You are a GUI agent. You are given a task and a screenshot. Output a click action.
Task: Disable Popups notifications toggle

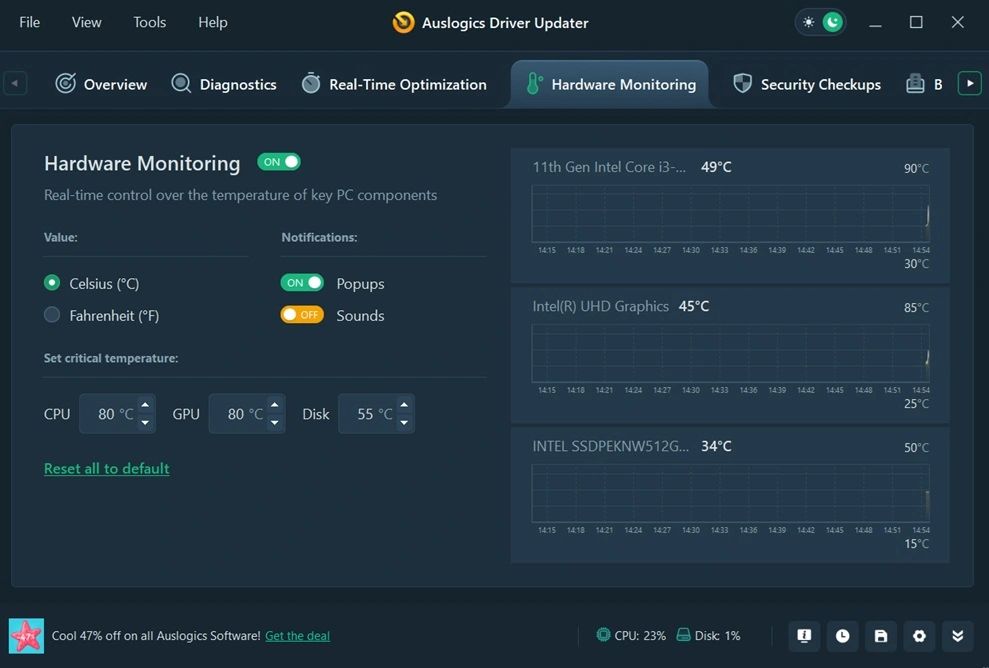coord(302,283)
